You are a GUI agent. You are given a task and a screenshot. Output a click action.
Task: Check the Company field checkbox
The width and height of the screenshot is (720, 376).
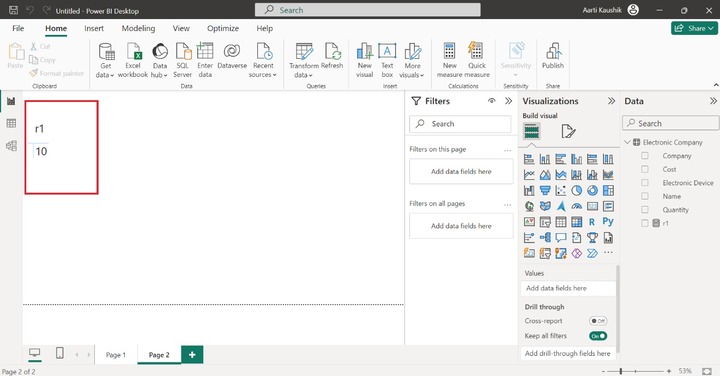point(645,156)
